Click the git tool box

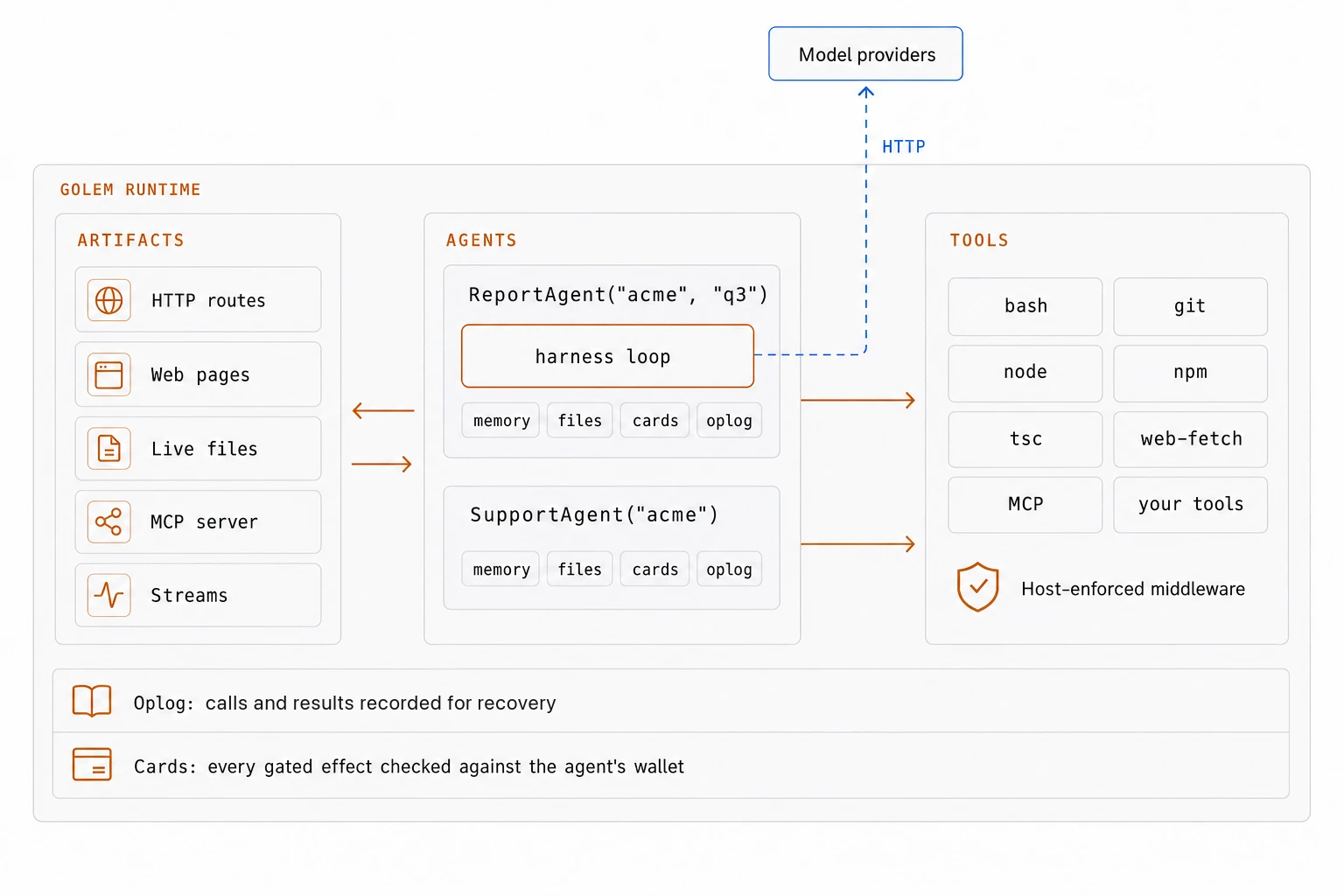click(1190, 306)
